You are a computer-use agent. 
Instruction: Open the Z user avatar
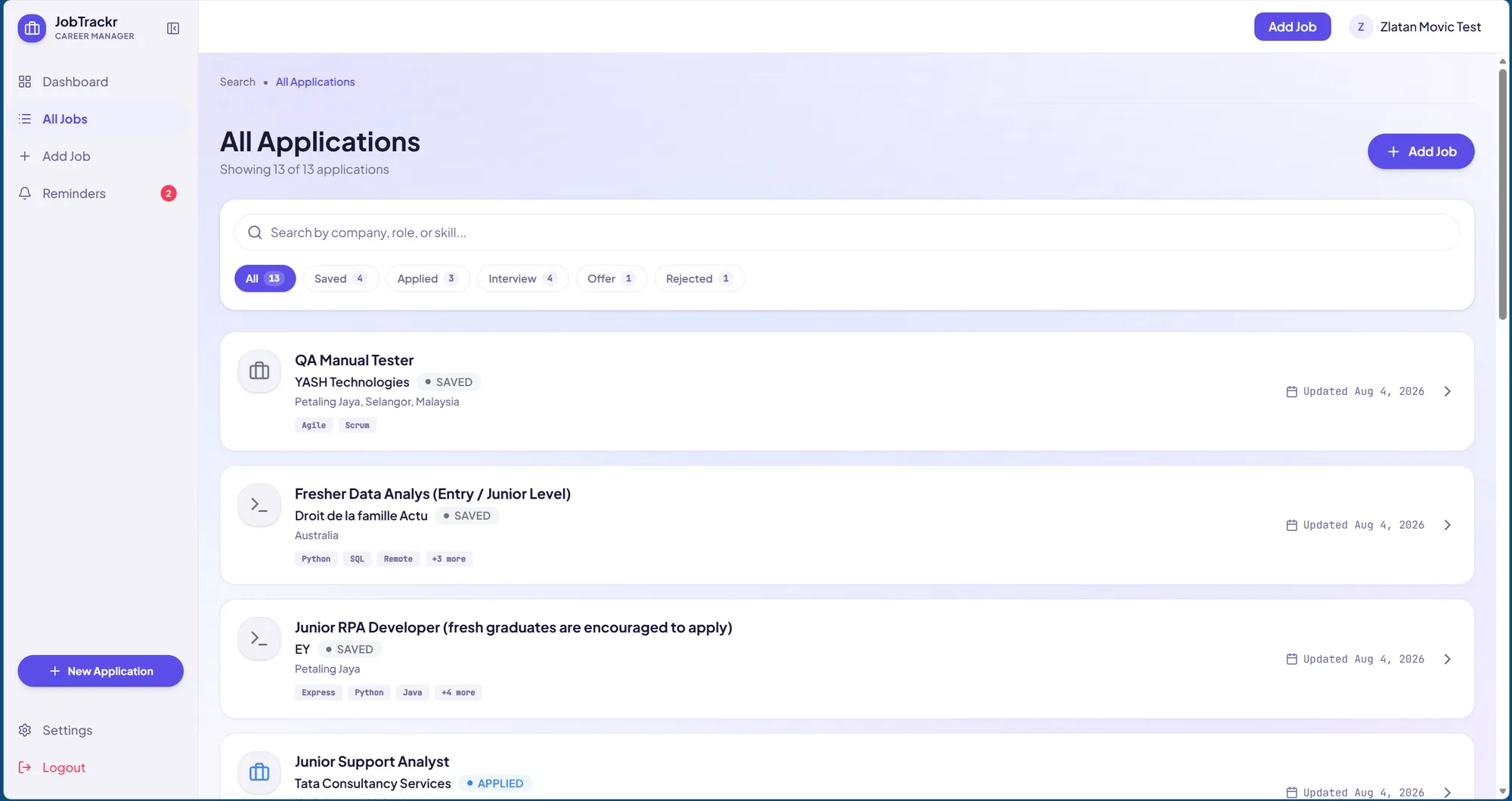(x=1361, y=26)
